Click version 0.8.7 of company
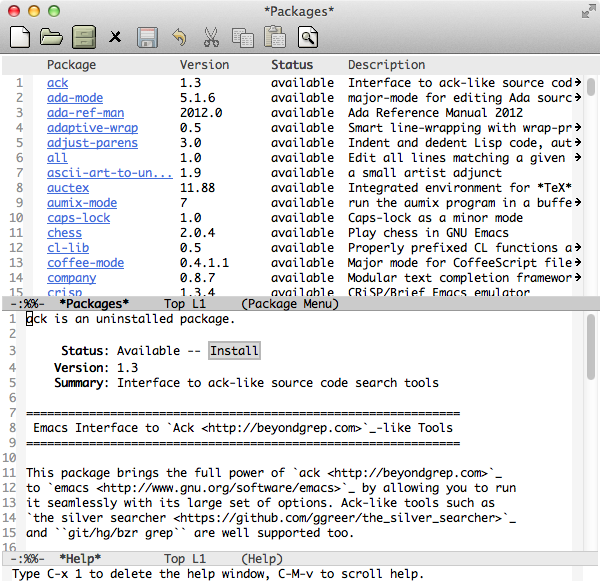This screenshot has width=600, height=583. [x=198, y=278]
